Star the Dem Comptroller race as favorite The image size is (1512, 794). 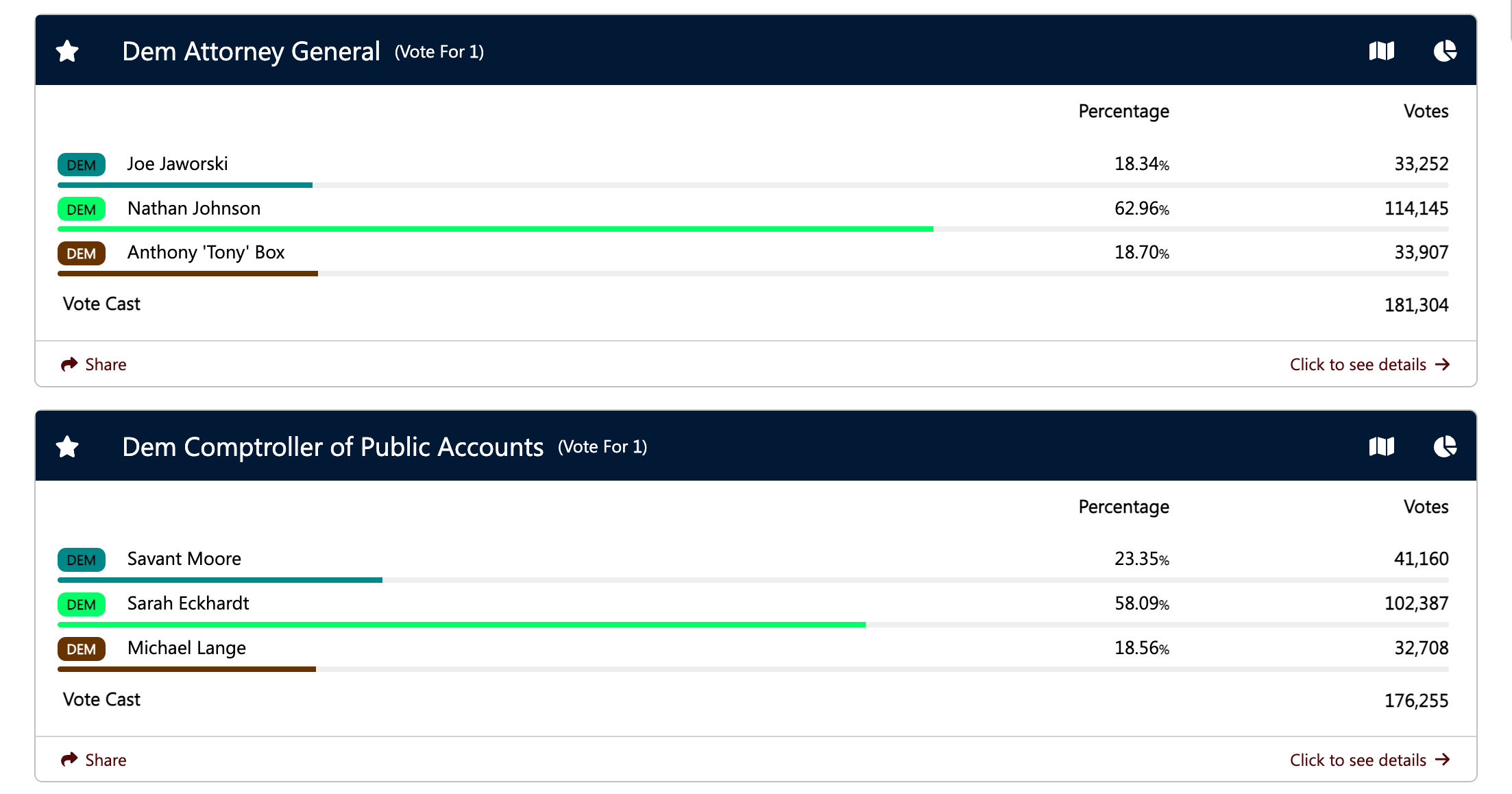pyautogui.click(x=67, y=447)
